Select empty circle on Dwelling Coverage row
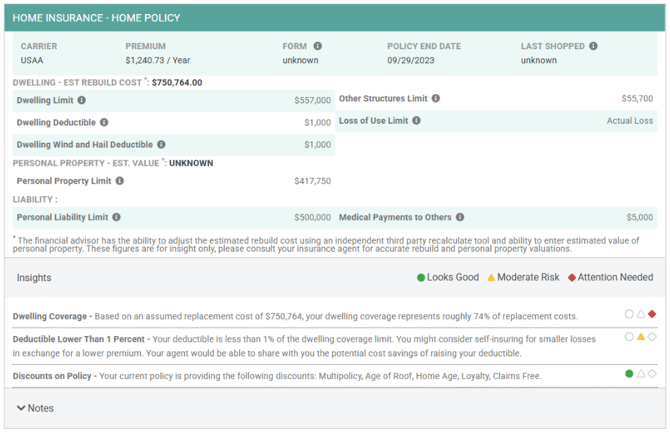This screenshot has width=670, height=433. pyautogui.click(x=629, y=314)
